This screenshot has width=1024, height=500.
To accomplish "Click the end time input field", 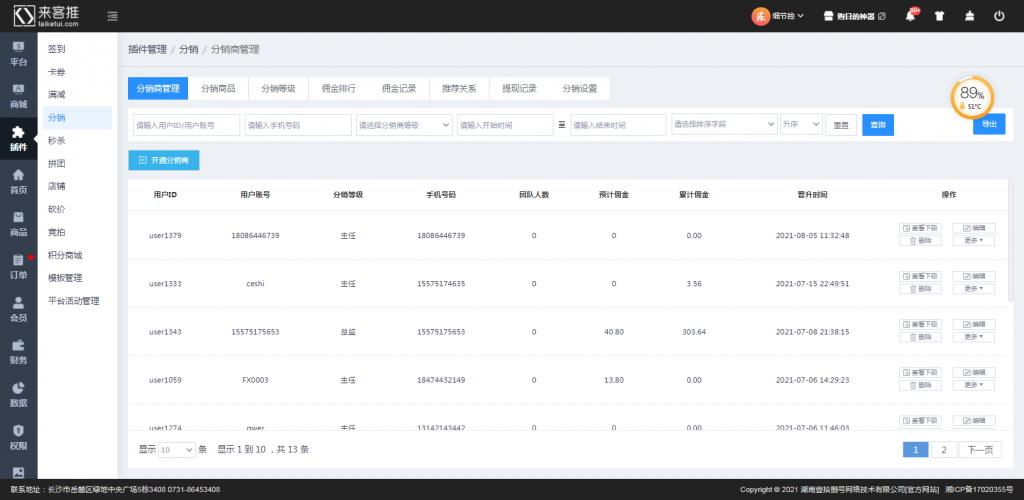I will point(618,125).
